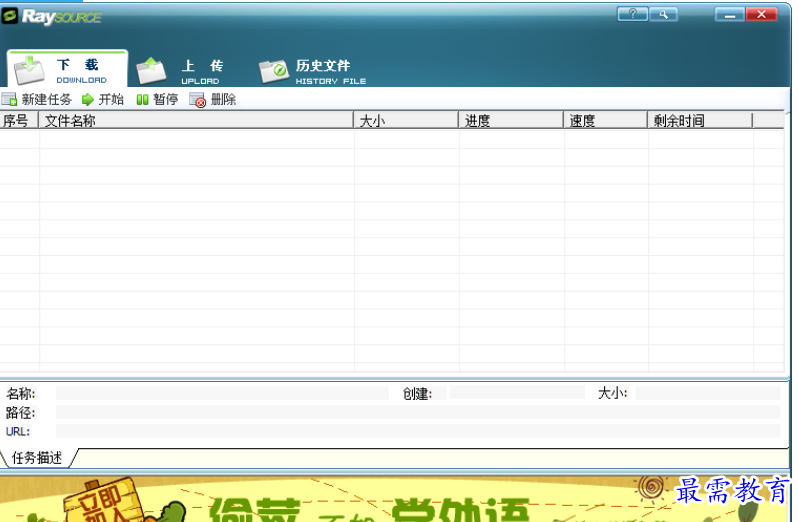Close the RaySource window

(x=761, y=14)
